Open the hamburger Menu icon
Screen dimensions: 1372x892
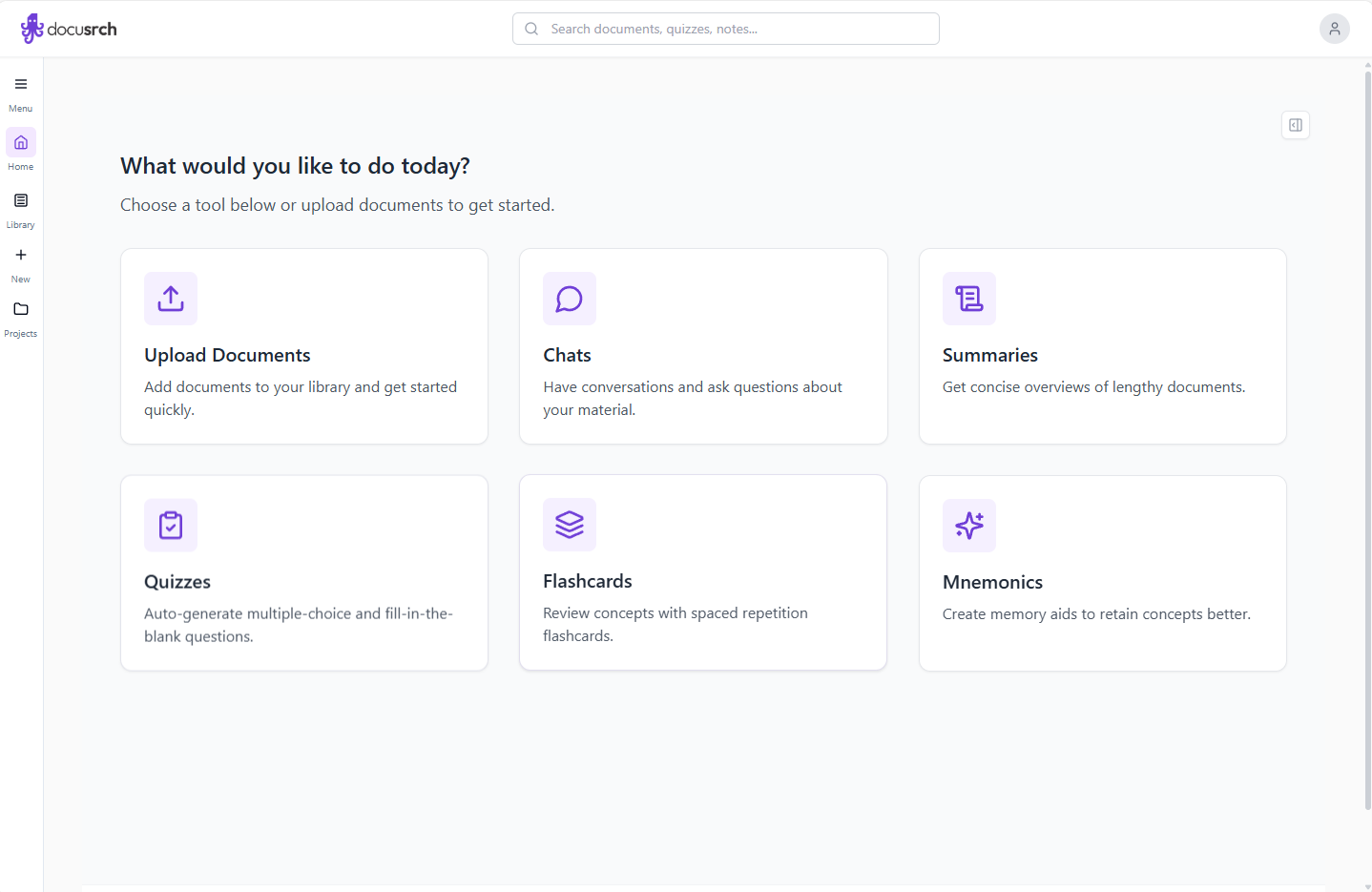click(21, 84)
